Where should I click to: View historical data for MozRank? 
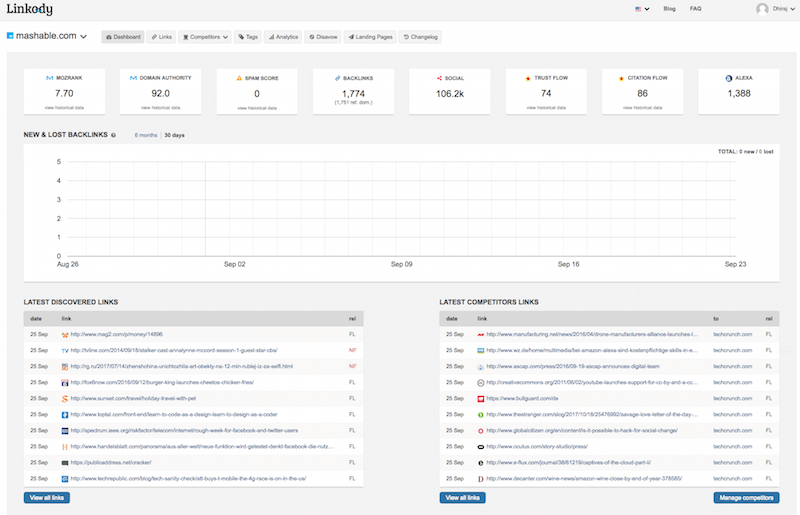pyautogui.click(x=64, y=108)
